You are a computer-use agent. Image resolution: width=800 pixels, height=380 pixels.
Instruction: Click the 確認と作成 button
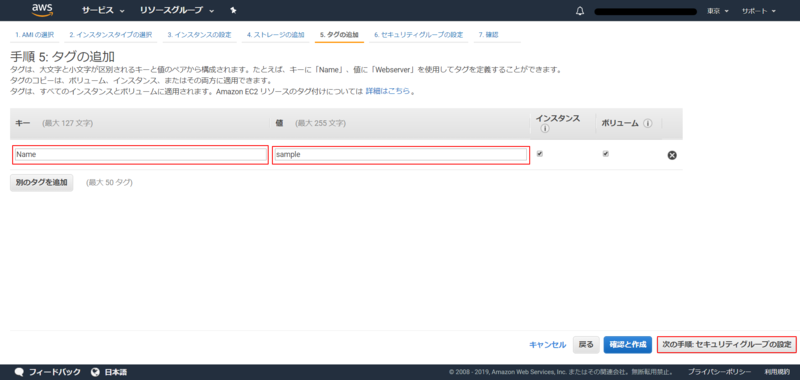[x=628, y=345]
